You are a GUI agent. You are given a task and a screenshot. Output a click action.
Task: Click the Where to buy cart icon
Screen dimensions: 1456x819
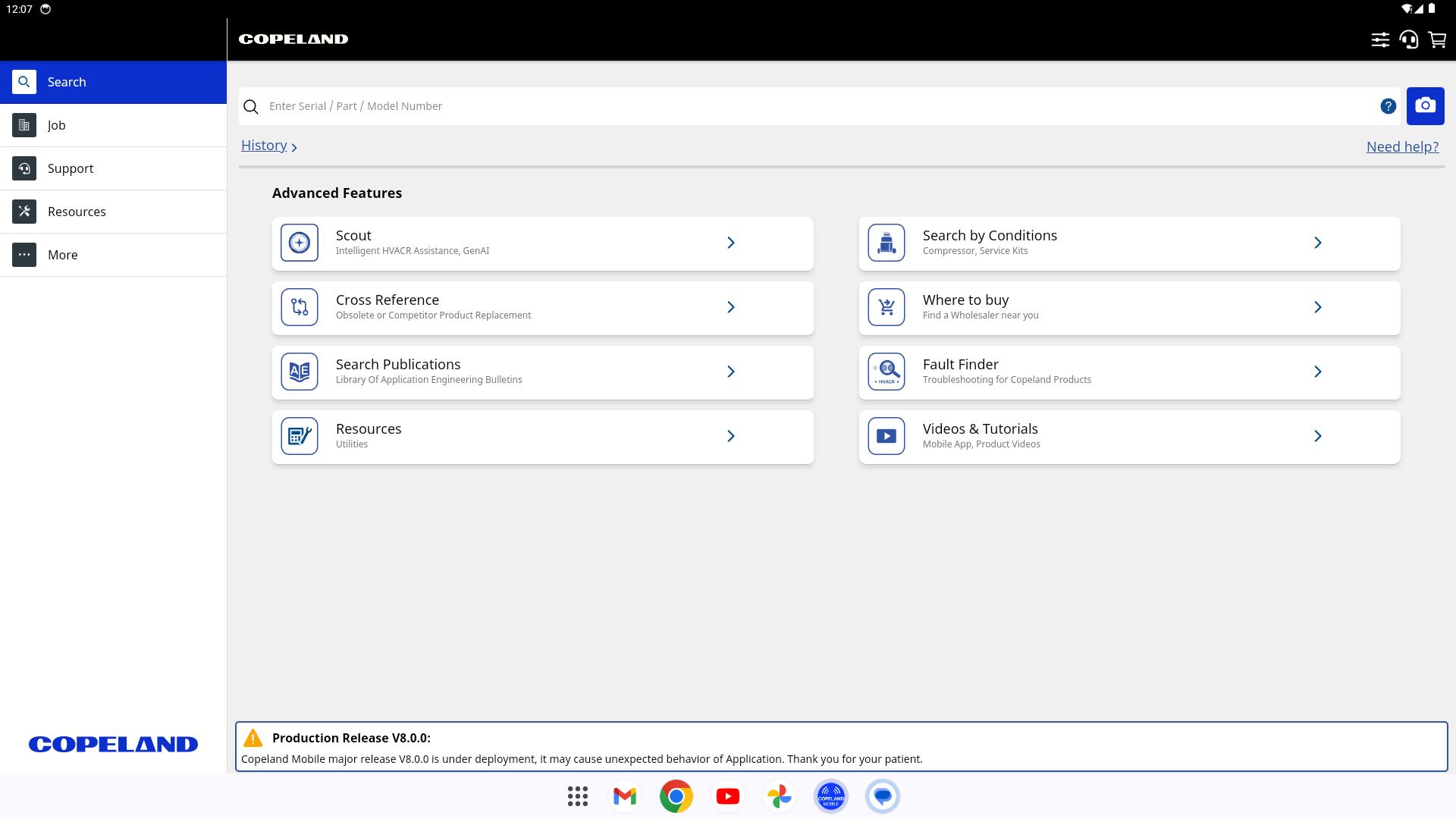[x=886, y=307]
